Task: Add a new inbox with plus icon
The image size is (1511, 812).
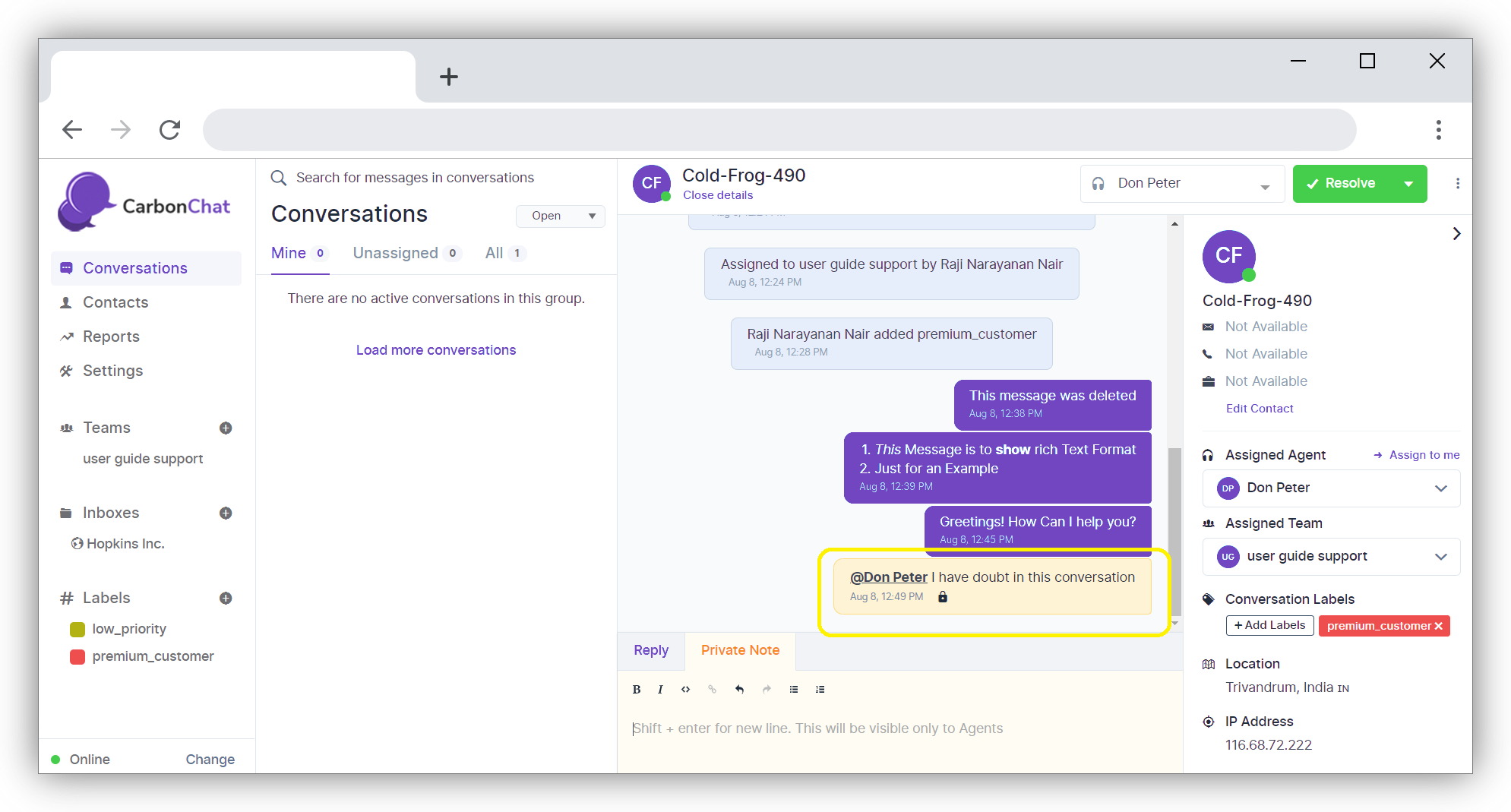Action: tap(226, 513)
